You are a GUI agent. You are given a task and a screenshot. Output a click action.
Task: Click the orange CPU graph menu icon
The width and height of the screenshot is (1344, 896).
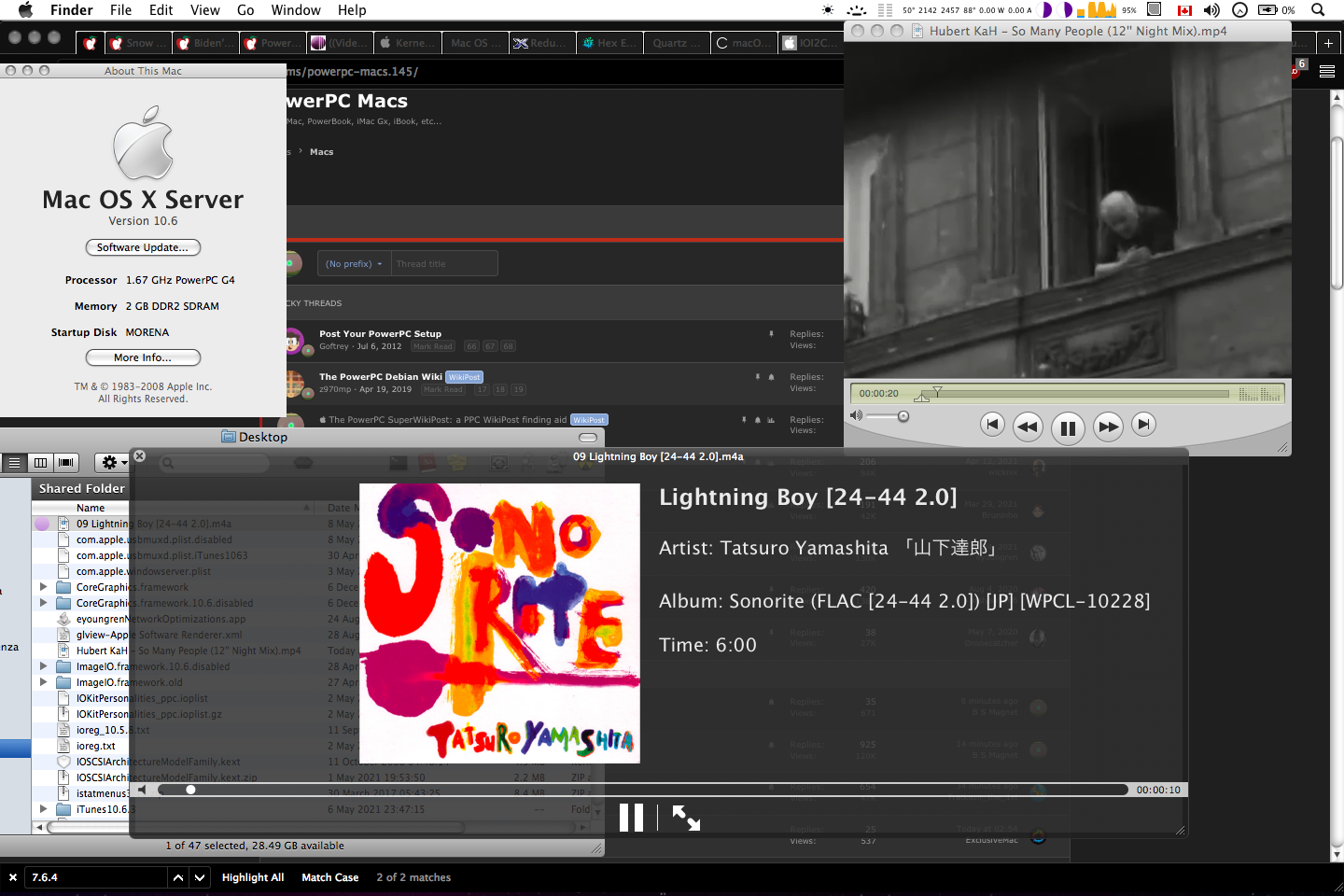click(1101, 10)
